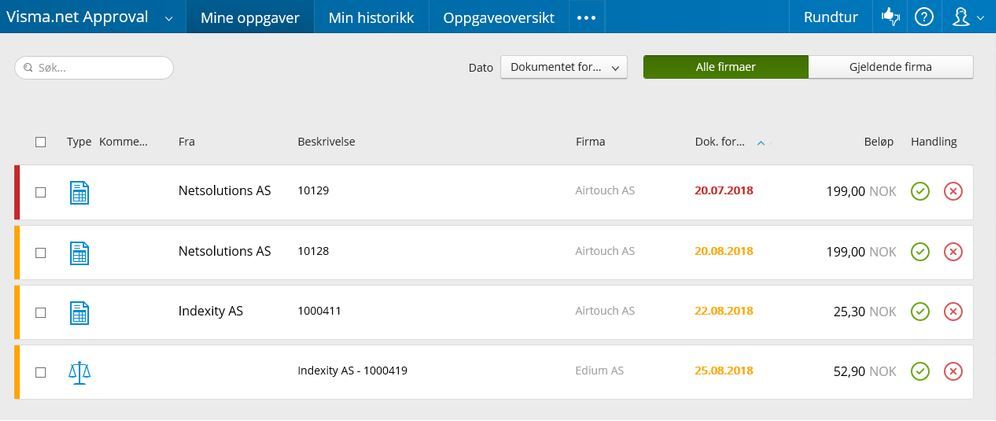996x421 pixels.
Task: Reject the Netsolutions AS 10128 invoice
Action: point(952,252)
